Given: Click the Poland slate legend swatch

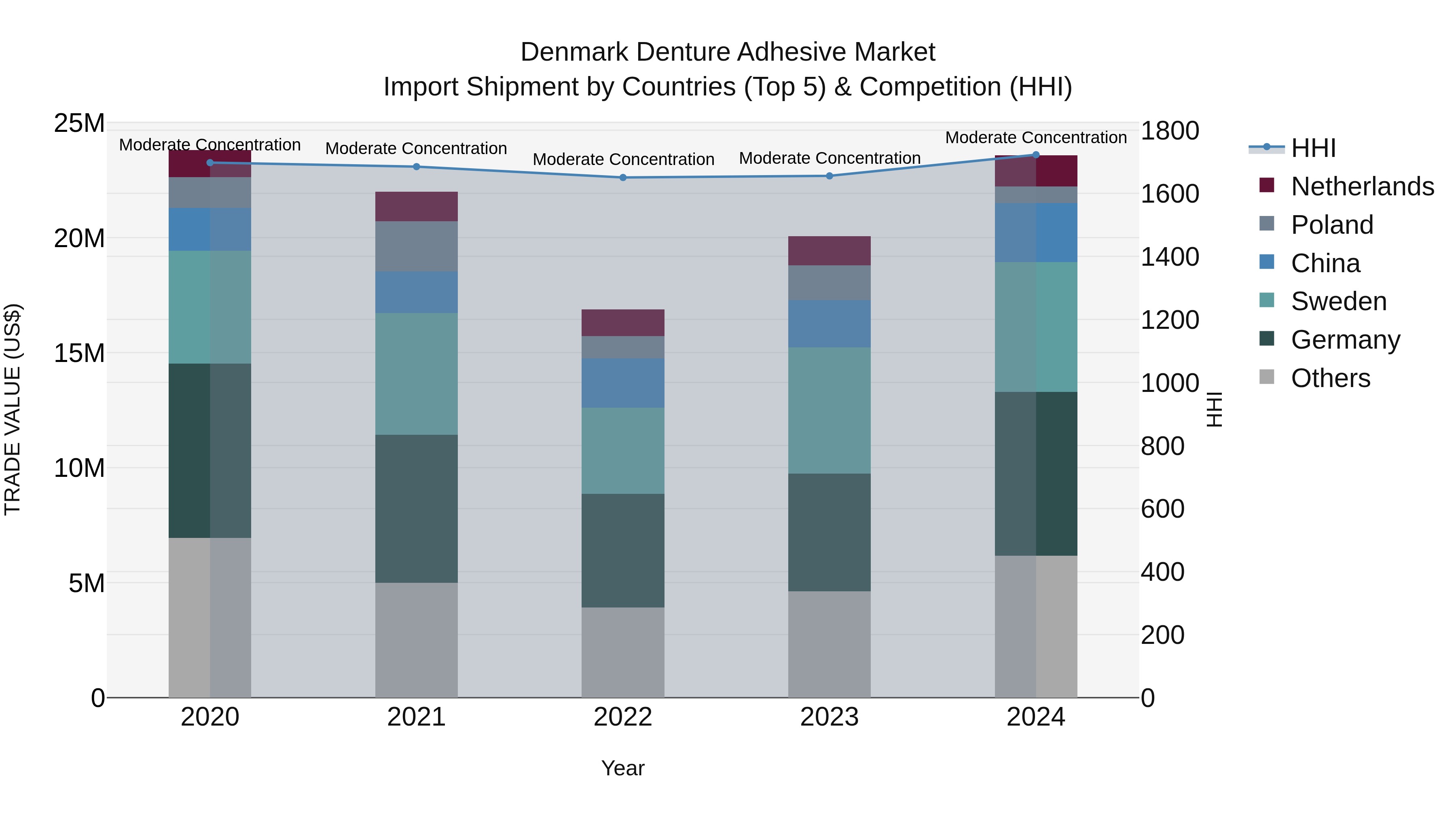Looking at the screenshot, I should click(1267, 224).
